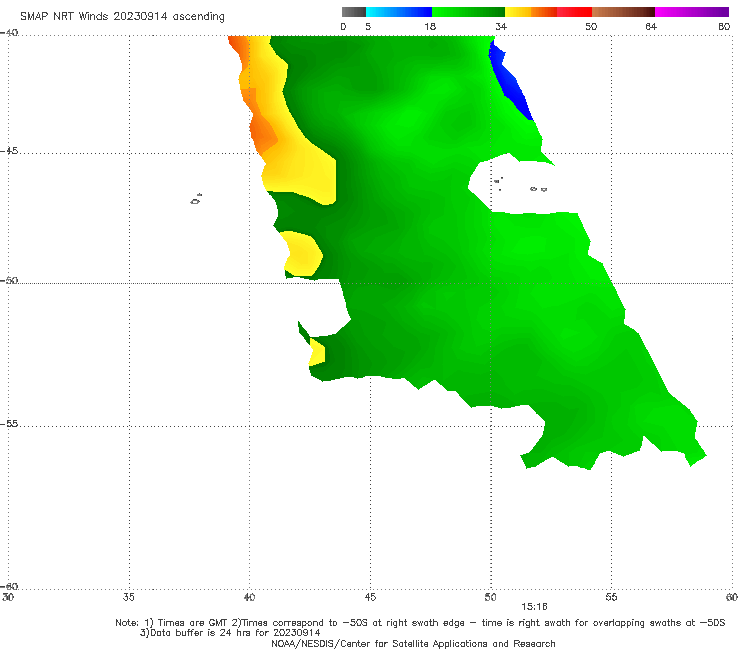This screenshot has height=650, width=740.
Task: Click the green segment of the color bar
Action: click(x=468, y=12)
